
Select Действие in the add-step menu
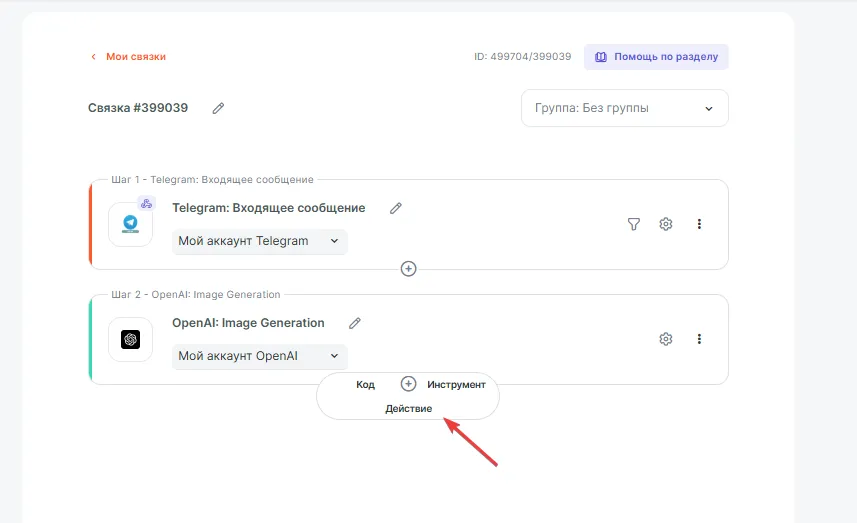[x=408, y=409]
